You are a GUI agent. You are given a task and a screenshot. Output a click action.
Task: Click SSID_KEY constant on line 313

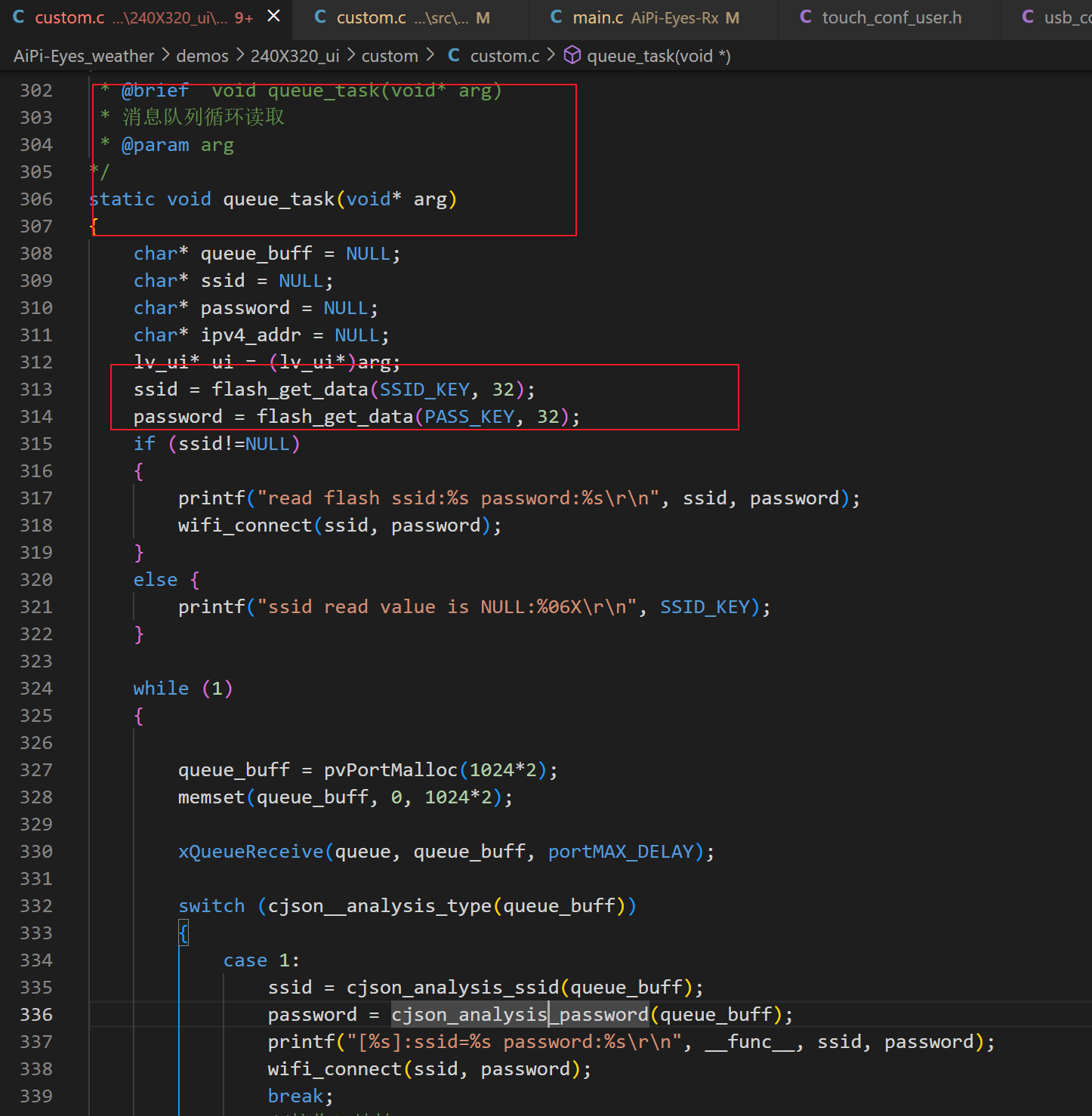click(x=424, y=390)
